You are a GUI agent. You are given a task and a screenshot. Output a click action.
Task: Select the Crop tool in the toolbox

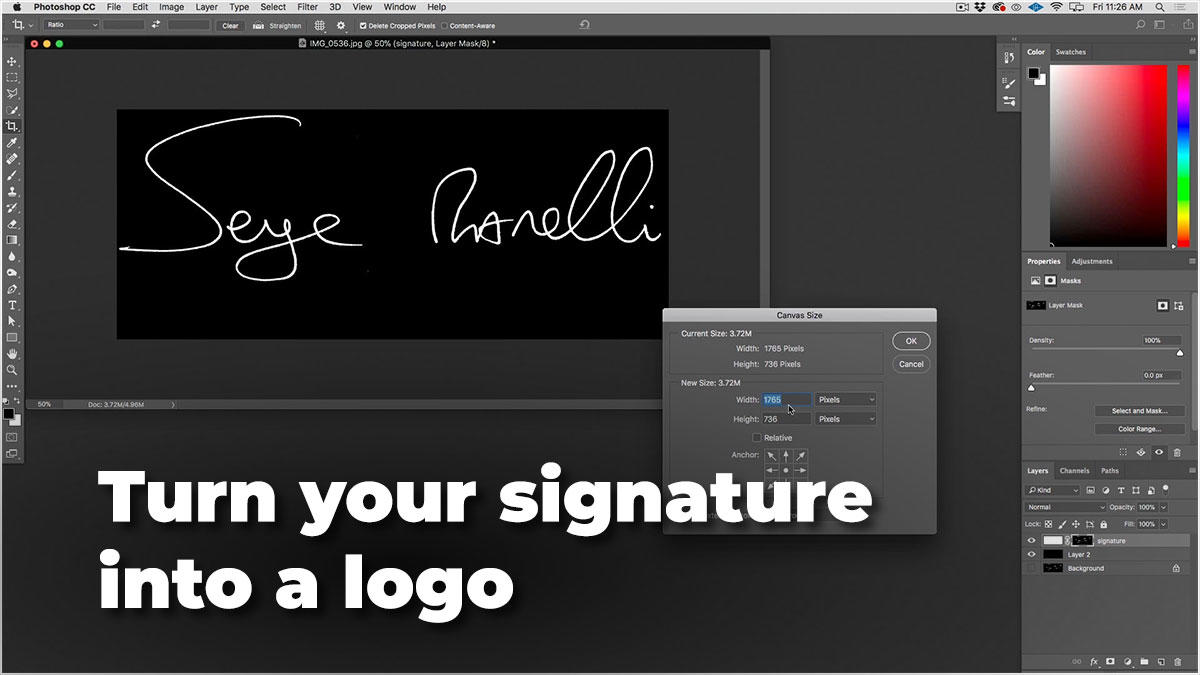coord(12,126)
